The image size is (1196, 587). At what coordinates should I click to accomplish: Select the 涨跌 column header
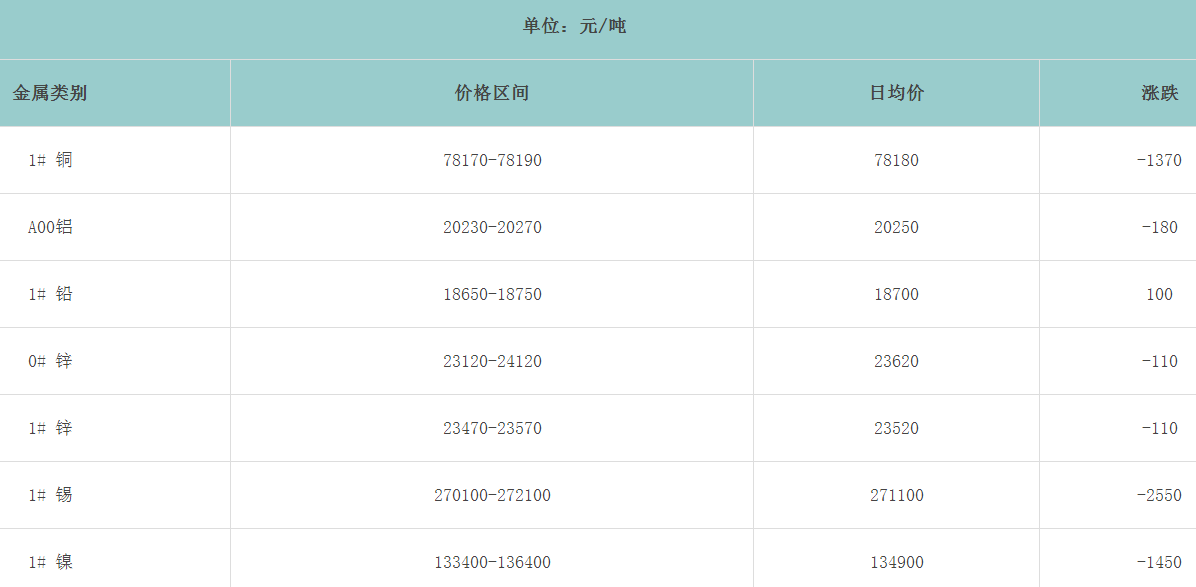[1159, 93]
